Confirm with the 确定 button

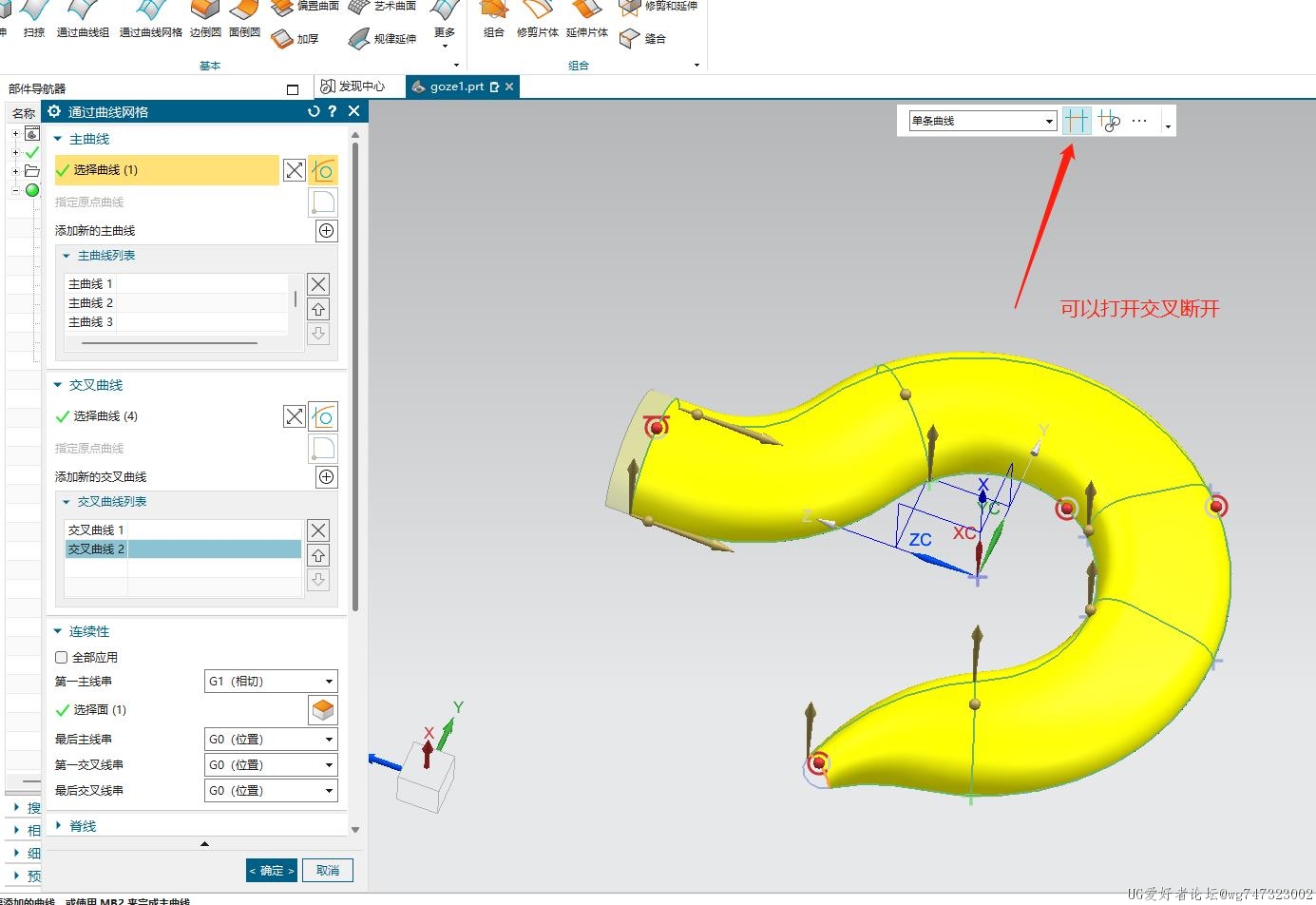[x=272, y=870]
